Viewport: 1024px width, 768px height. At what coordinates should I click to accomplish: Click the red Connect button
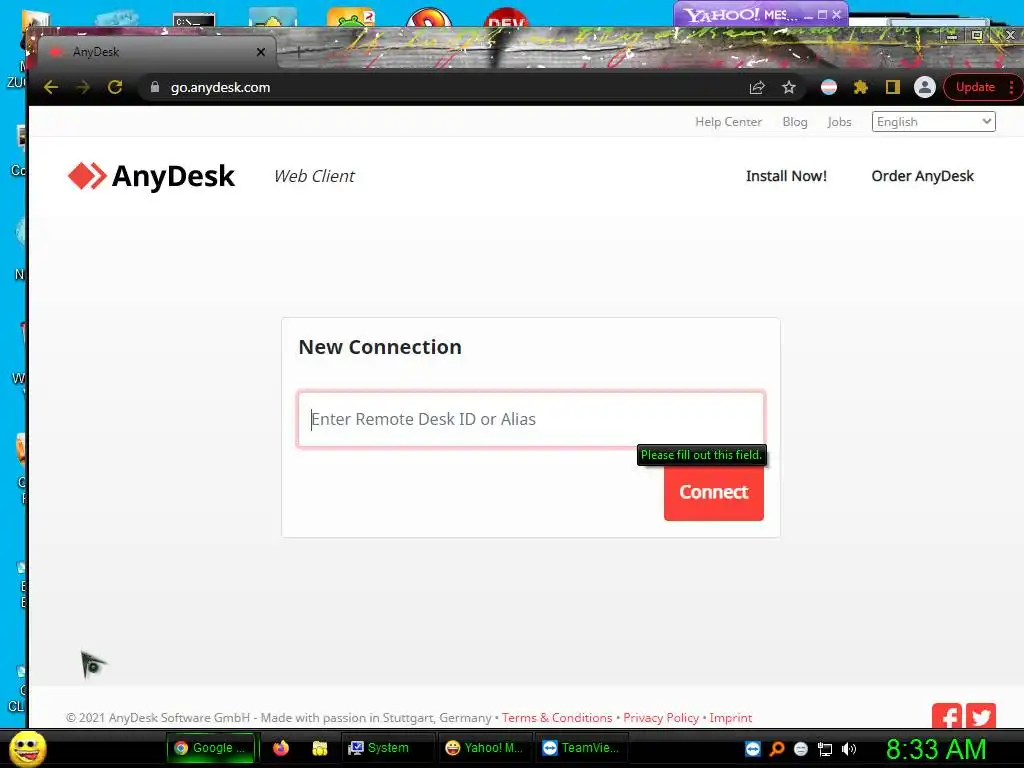tap(713, 492)
